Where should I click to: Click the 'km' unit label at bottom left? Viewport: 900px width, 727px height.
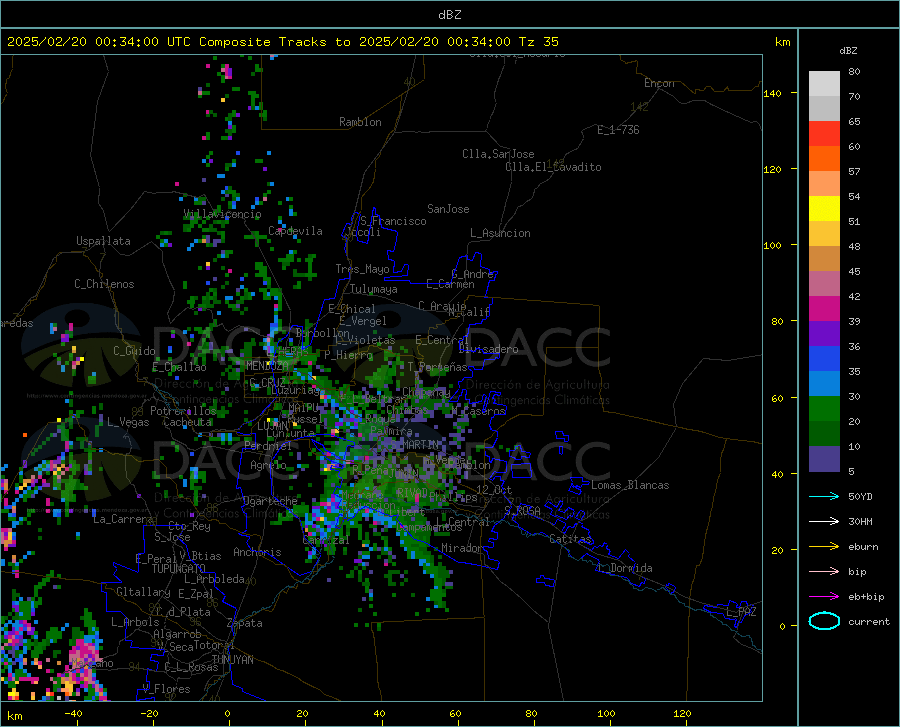coord(14,716)
